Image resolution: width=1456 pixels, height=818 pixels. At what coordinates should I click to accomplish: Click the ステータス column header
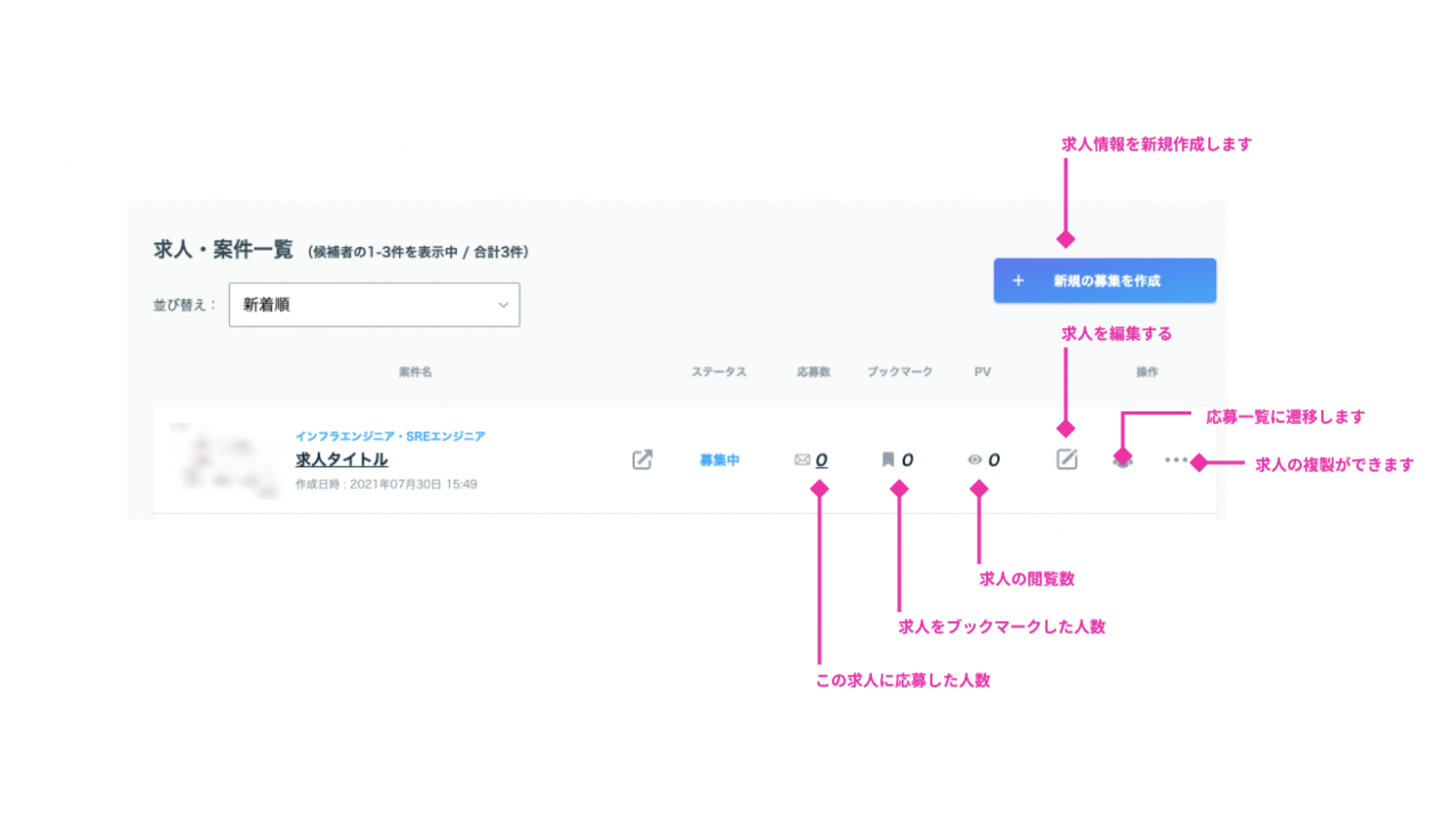(x=719, y=372)
